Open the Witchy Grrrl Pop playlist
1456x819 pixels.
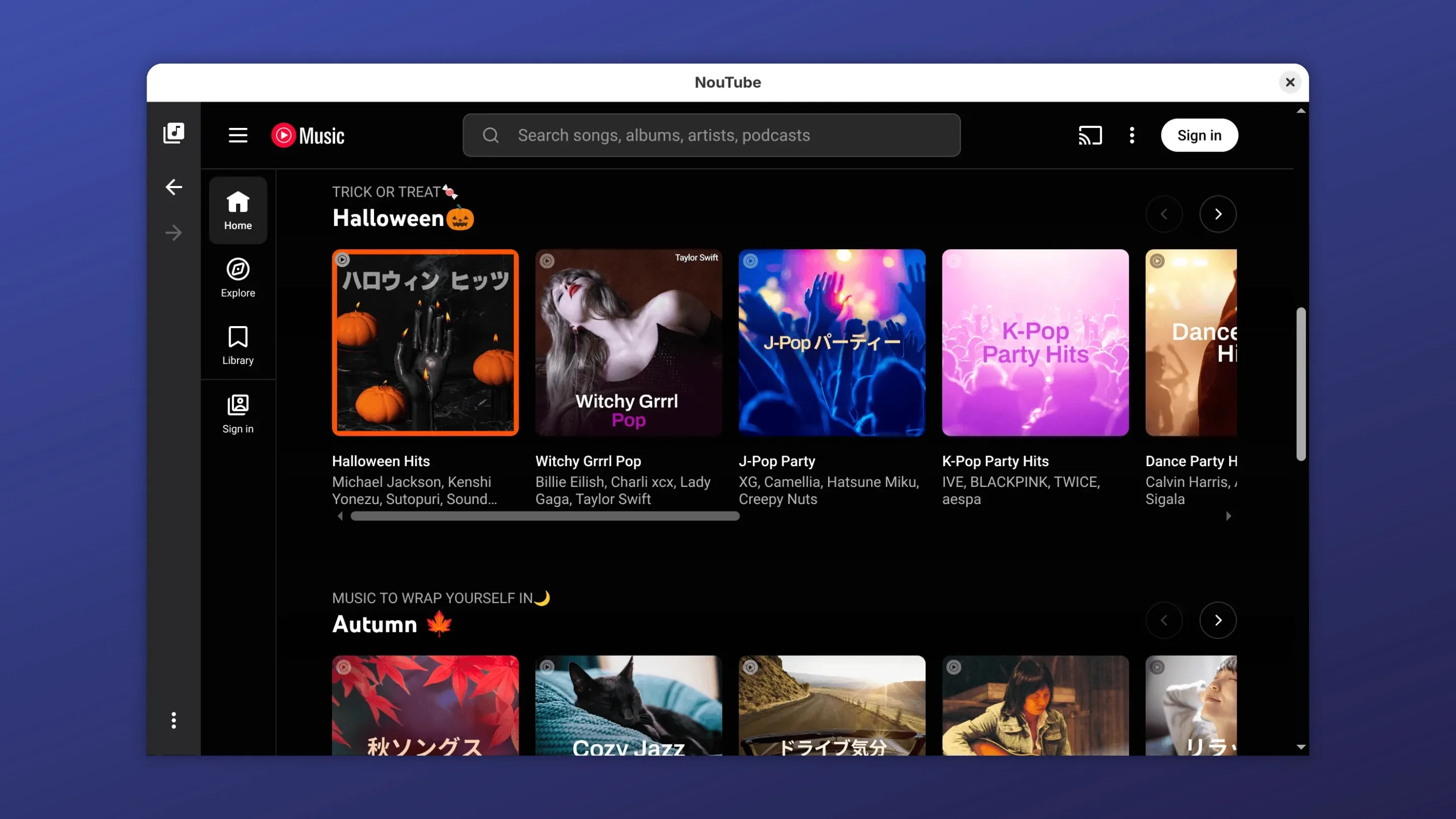(628, 343)
